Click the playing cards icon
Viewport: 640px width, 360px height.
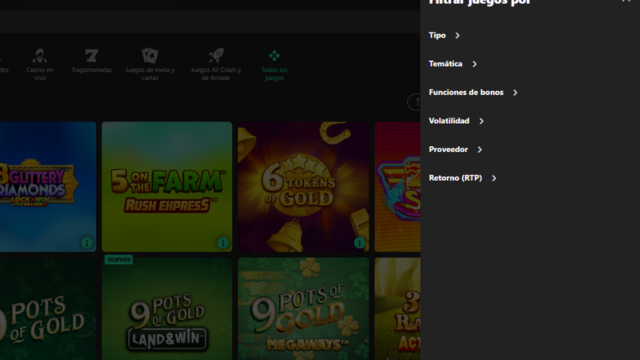(x=150, y=56)
